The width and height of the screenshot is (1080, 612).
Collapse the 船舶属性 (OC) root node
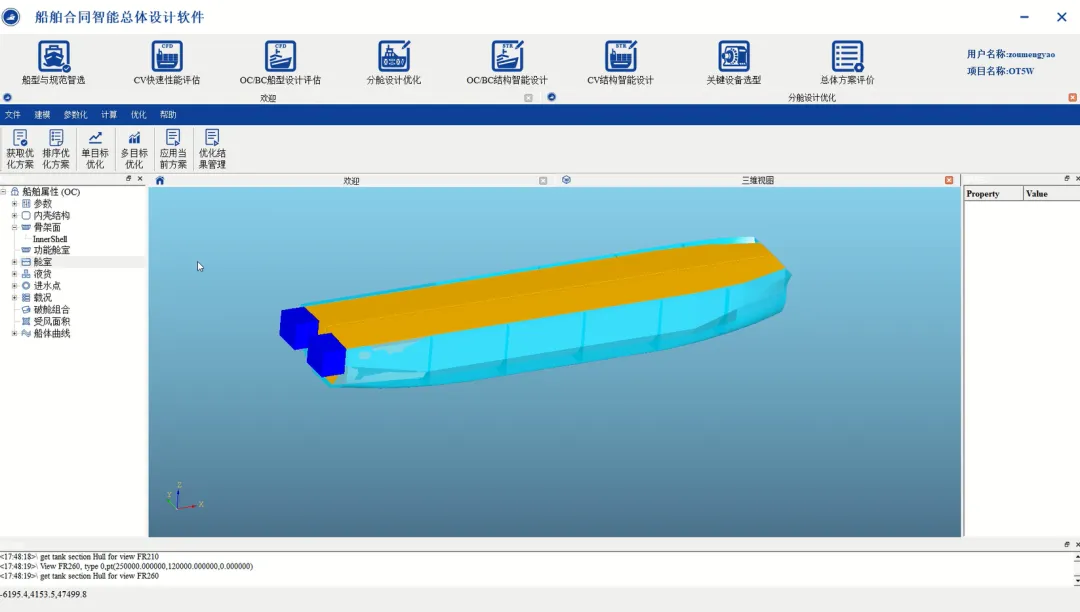pos(3,192)
